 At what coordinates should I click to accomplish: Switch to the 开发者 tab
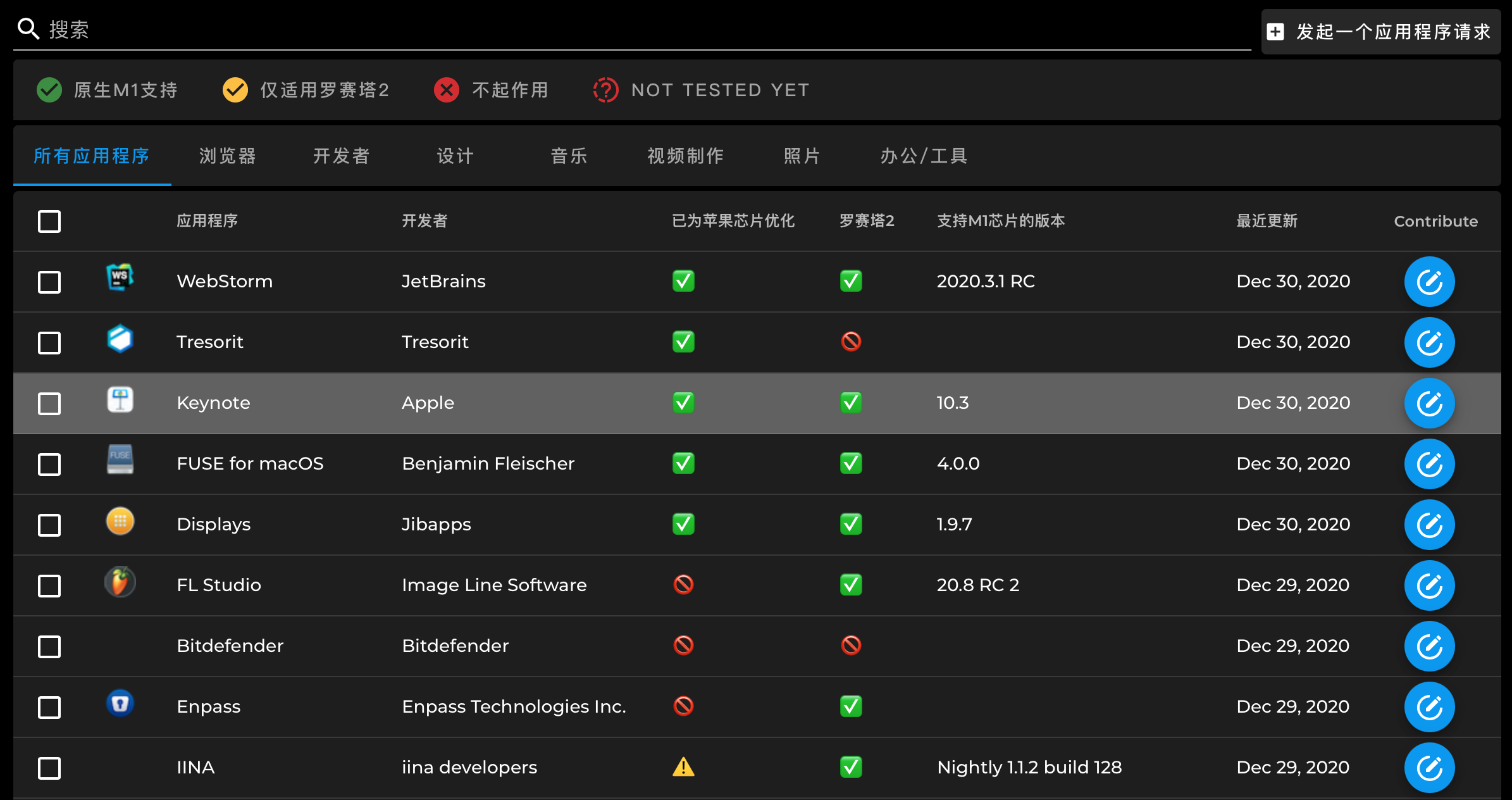342,156
